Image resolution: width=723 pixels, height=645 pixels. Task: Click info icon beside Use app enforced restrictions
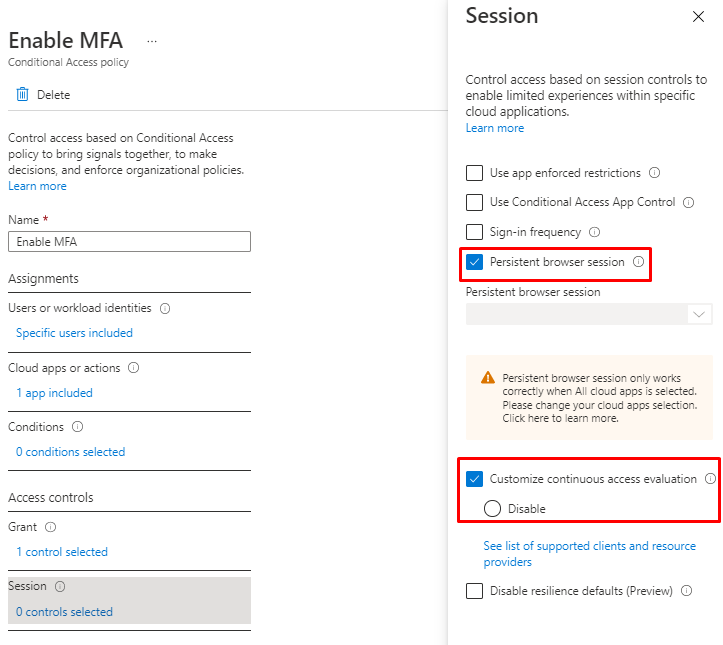click(654, 173)
